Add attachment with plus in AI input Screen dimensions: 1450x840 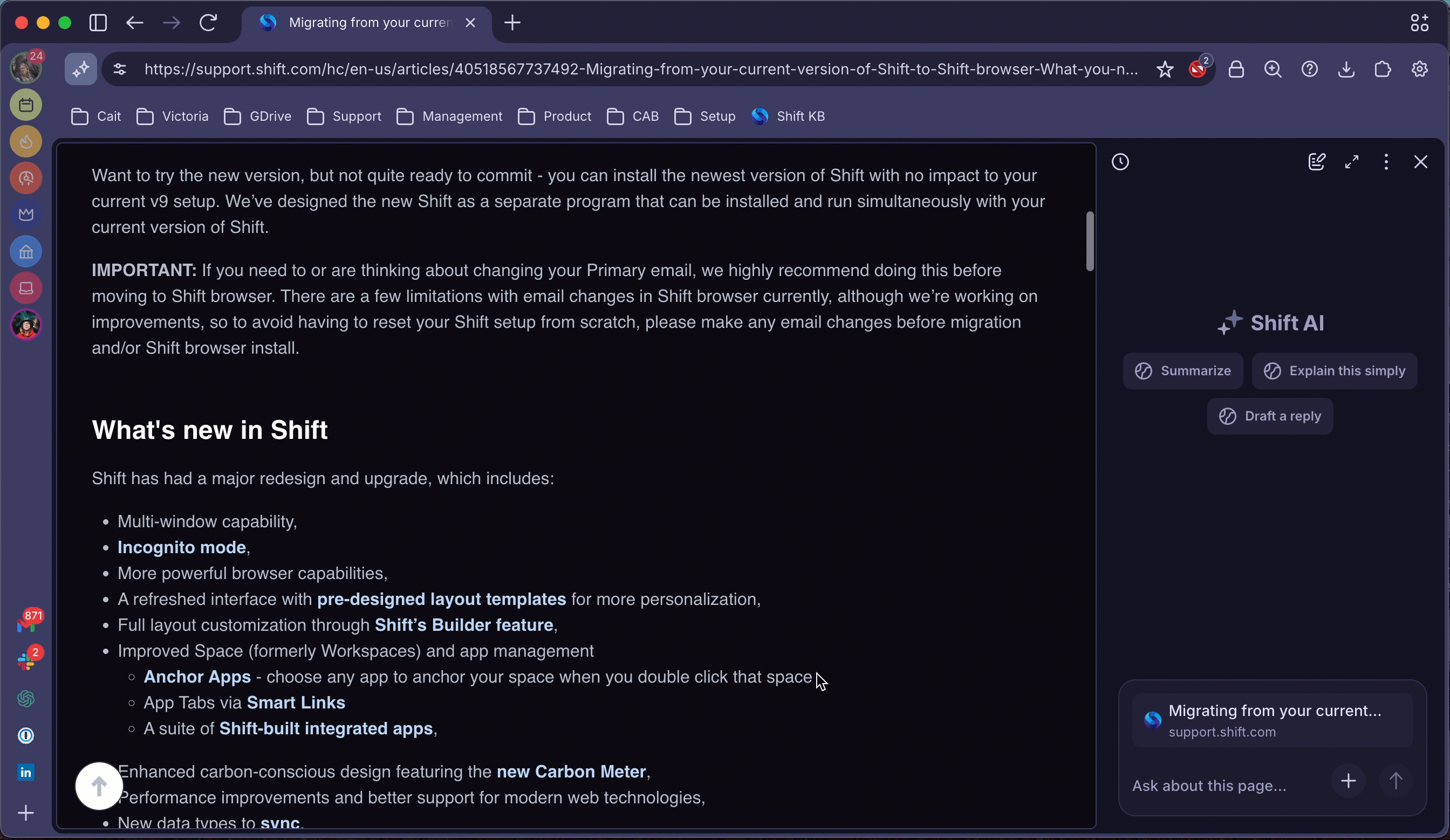(1349, 781)
